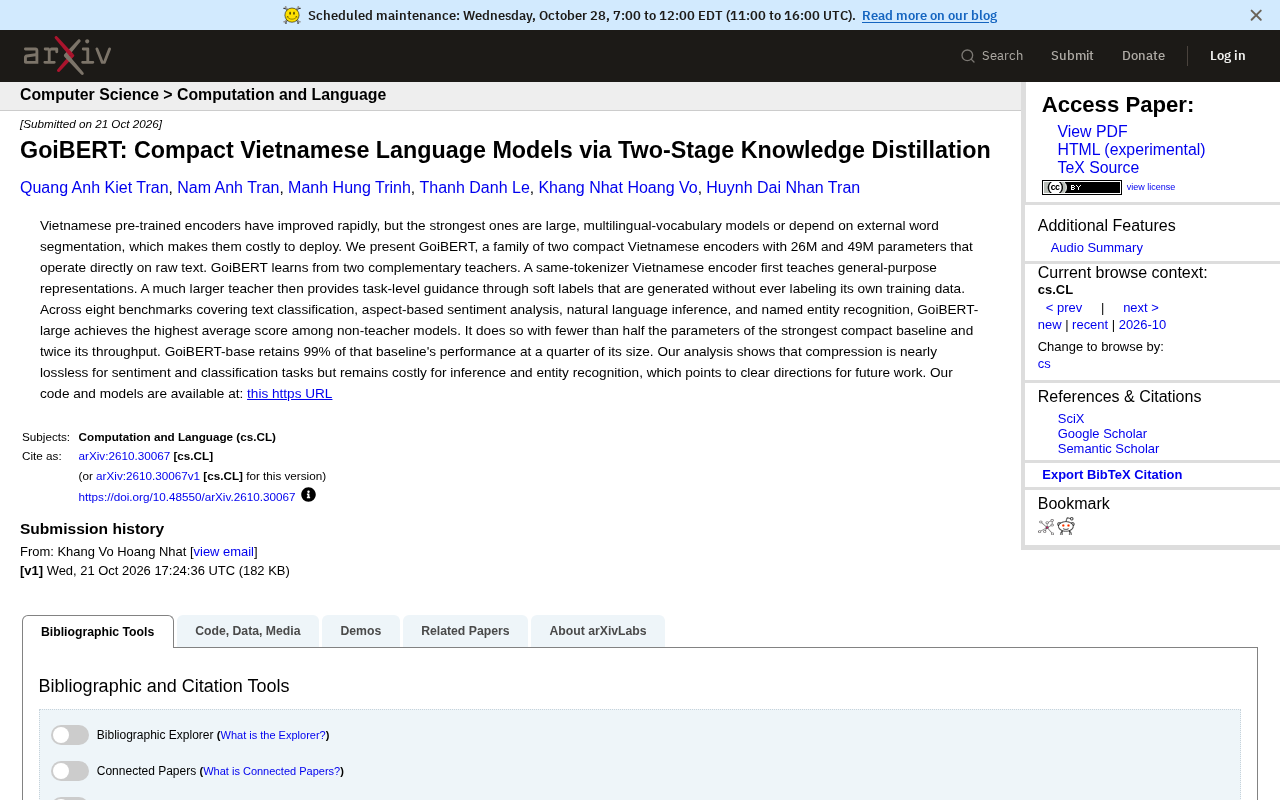1280x800 pixels.
Task: Share via the Reddit bookmark icon
Action: click(1066, 527)
